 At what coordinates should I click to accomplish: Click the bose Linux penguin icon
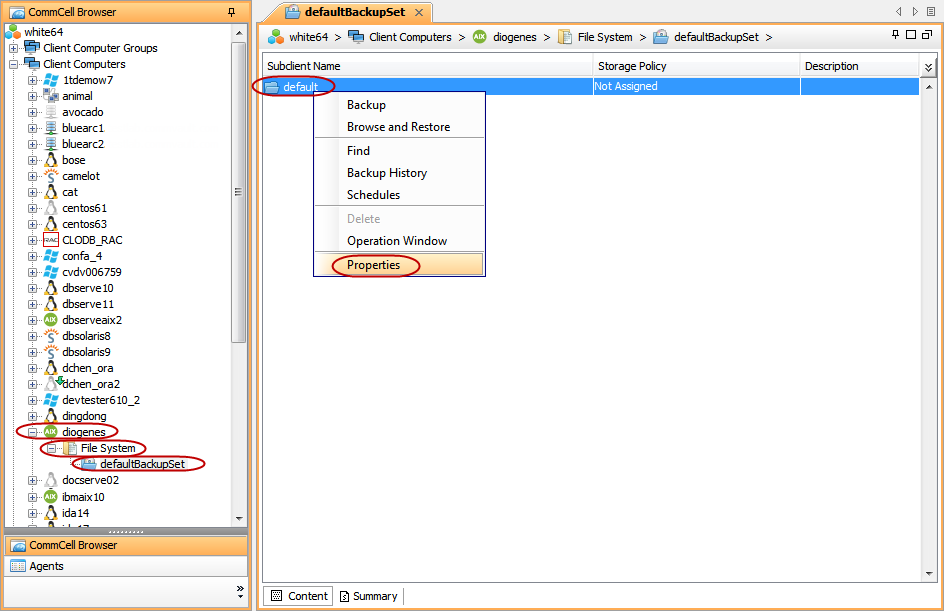(x=51, y=160)
